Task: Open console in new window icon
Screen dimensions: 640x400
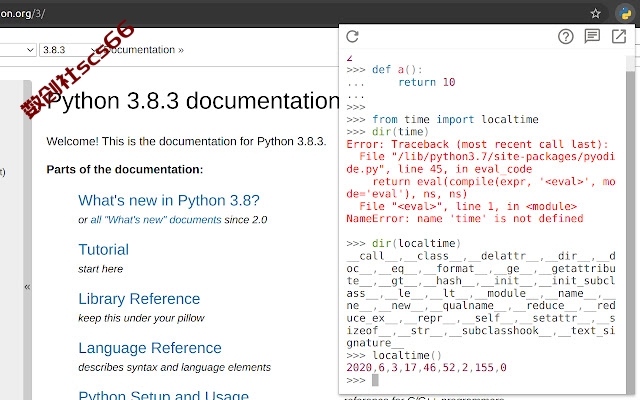Action: click(619, 36)
